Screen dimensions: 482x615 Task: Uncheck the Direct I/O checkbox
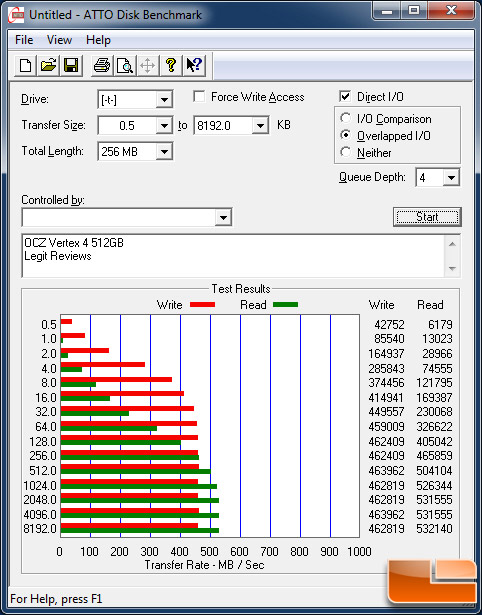pyautogui.click(x=345, y=96)
